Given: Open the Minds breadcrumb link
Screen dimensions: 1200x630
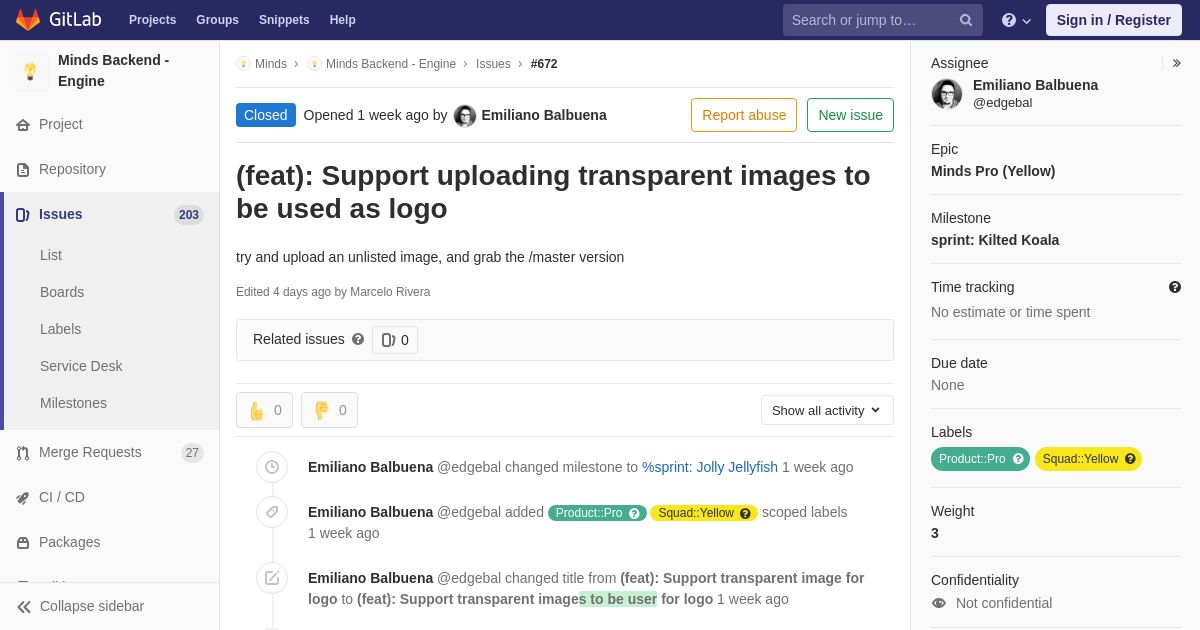Looking at the screenshot, I should [271, 64].
